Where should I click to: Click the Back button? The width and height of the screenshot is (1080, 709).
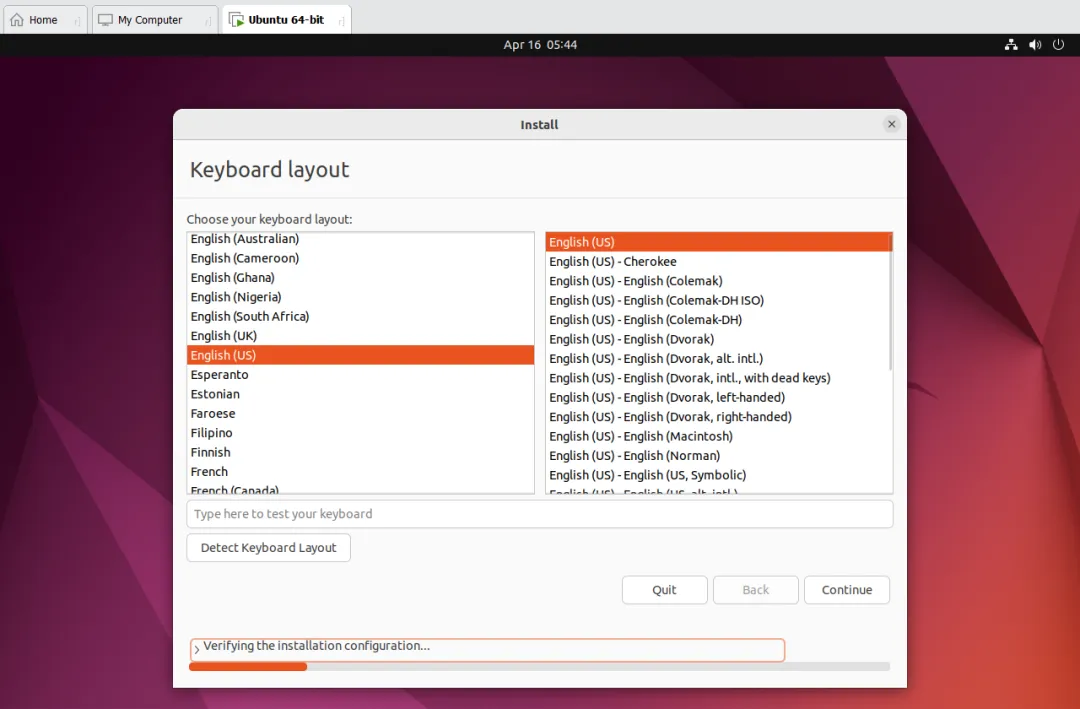click(756, 590)
